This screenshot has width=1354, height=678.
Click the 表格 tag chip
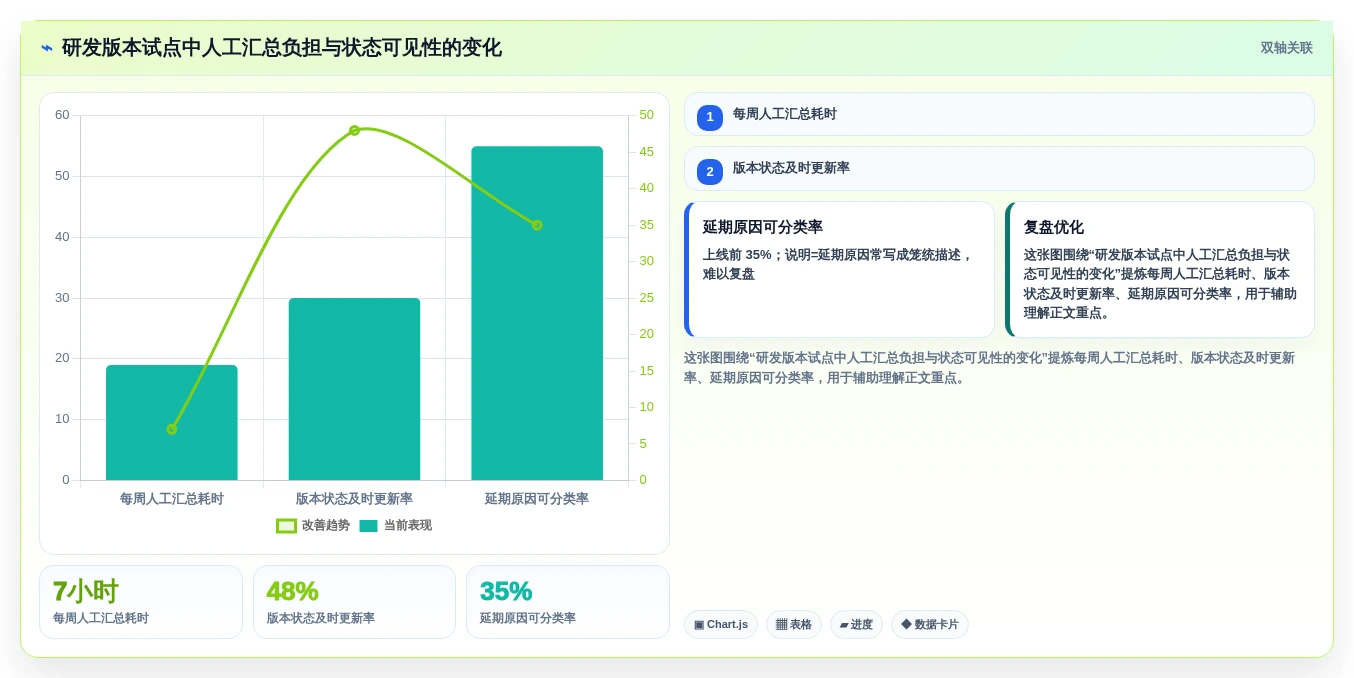point(794,624)
